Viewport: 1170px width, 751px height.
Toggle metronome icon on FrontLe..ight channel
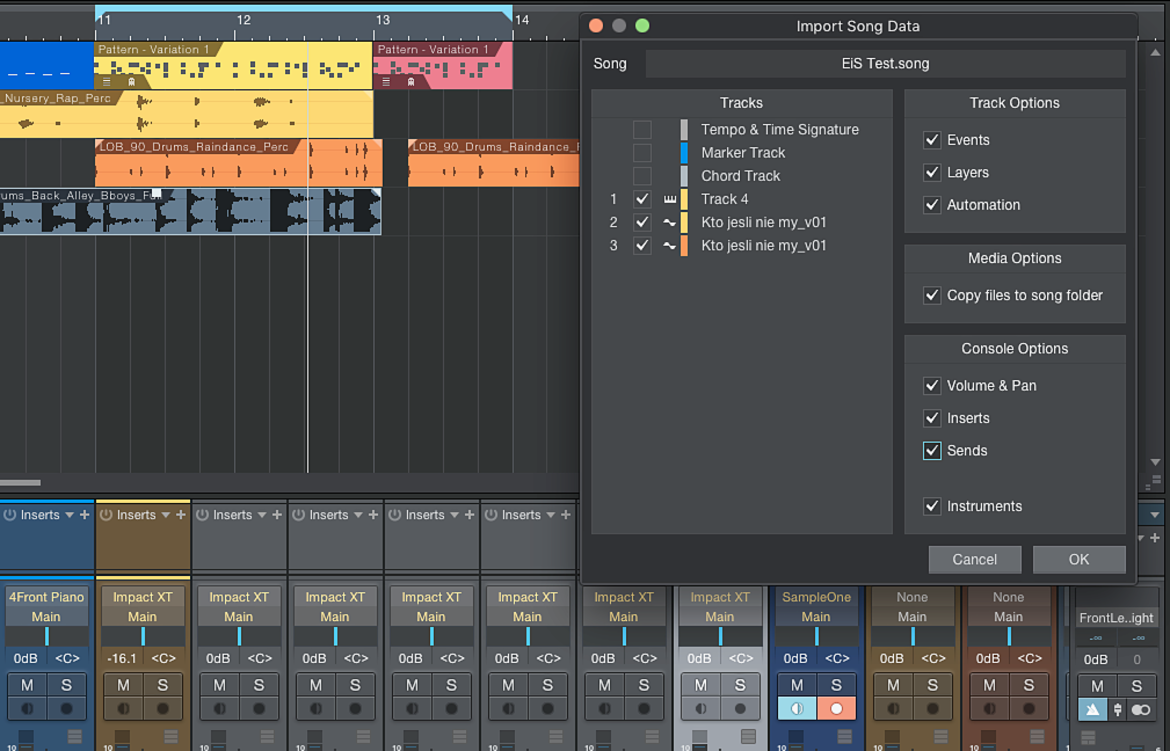click(x=1092, y=710)
